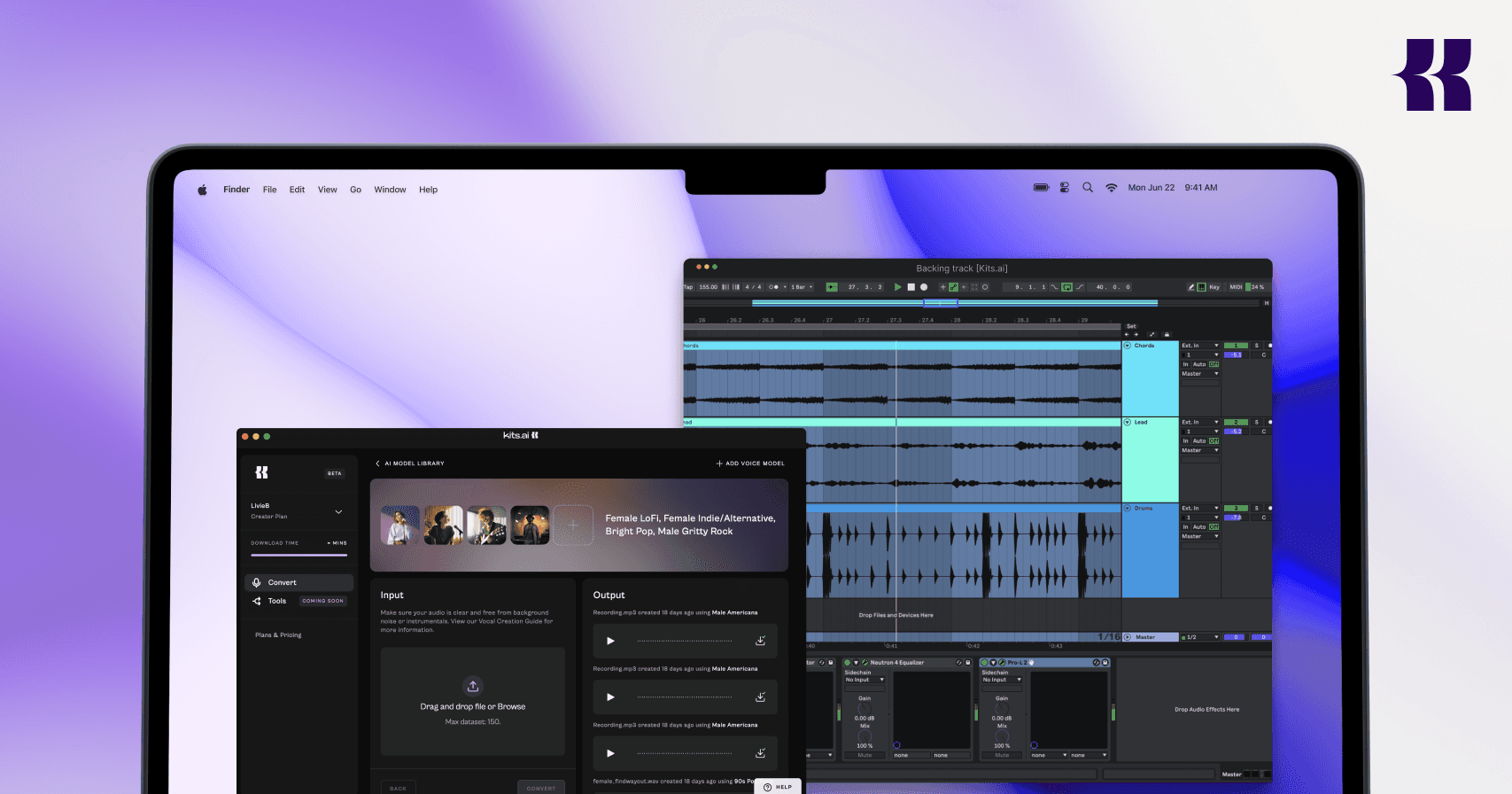Viewport: 1512px width, 794px height.
Task: Toggle the metronome icon next to 4 / 4
Action: coord(774,287)
